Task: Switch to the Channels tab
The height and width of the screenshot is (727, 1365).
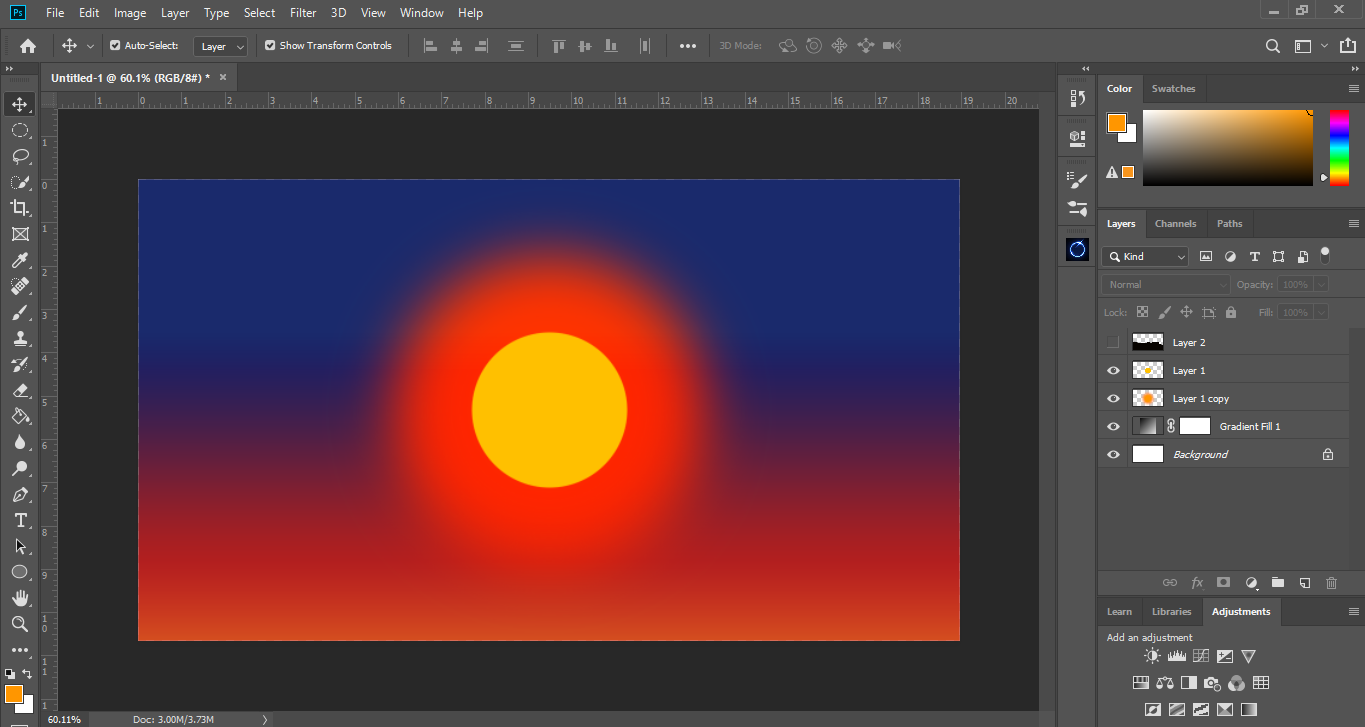Action: pyautogui.click(x=1175, y=224)
